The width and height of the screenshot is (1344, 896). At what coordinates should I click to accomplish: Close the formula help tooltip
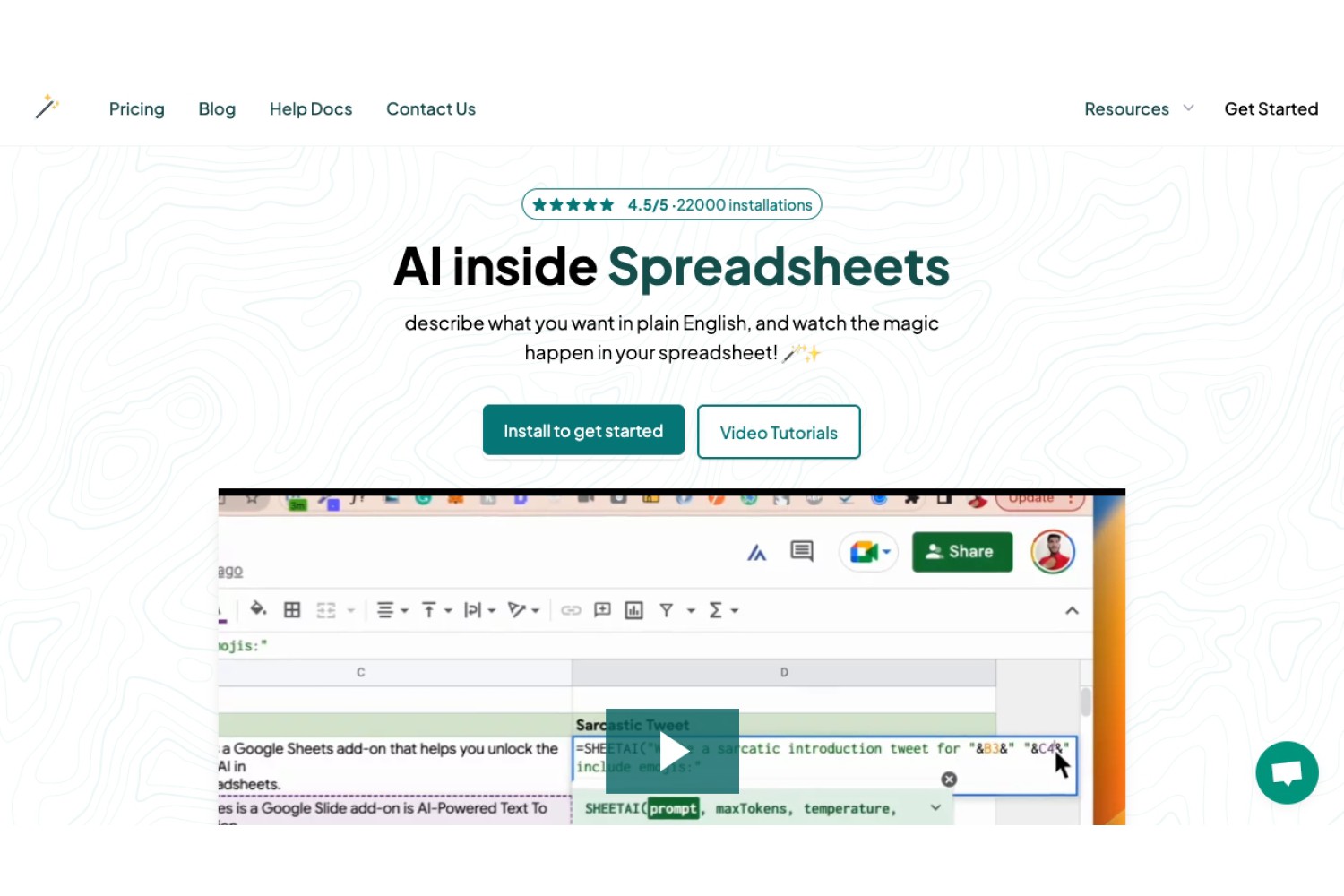949,780
